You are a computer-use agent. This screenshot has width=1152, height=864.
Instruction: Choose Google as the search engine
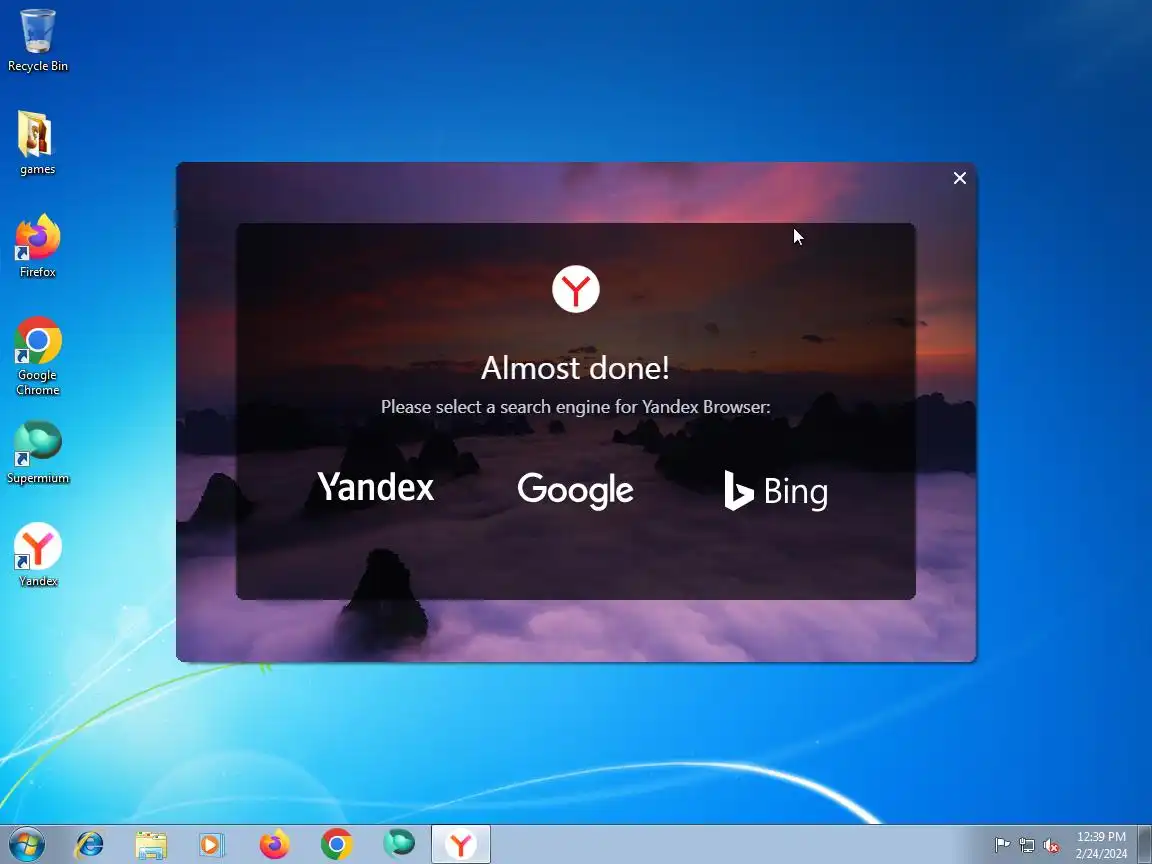coord(575,490)
